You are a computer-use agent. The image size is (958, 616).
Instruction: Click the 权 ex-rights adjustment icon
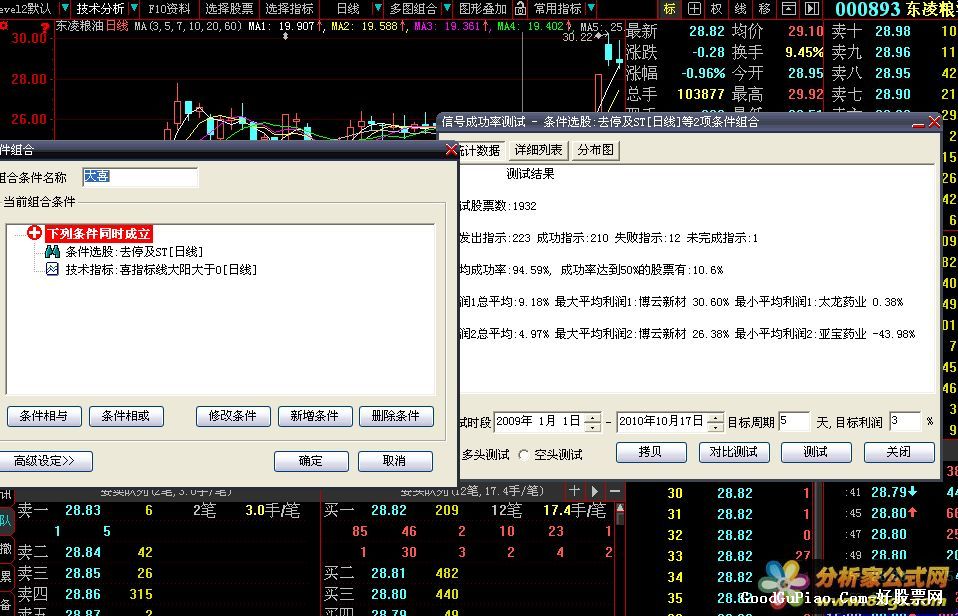(x=717, y=9)
